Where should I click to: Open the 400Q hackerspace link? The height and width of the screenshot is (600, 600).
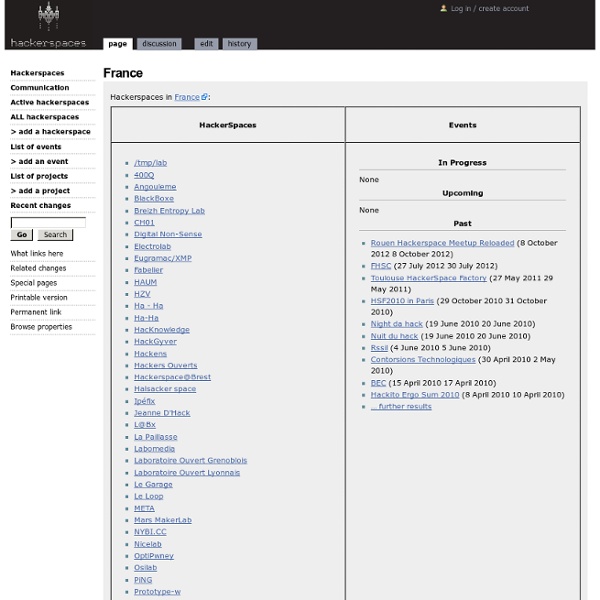coord(144,175)
